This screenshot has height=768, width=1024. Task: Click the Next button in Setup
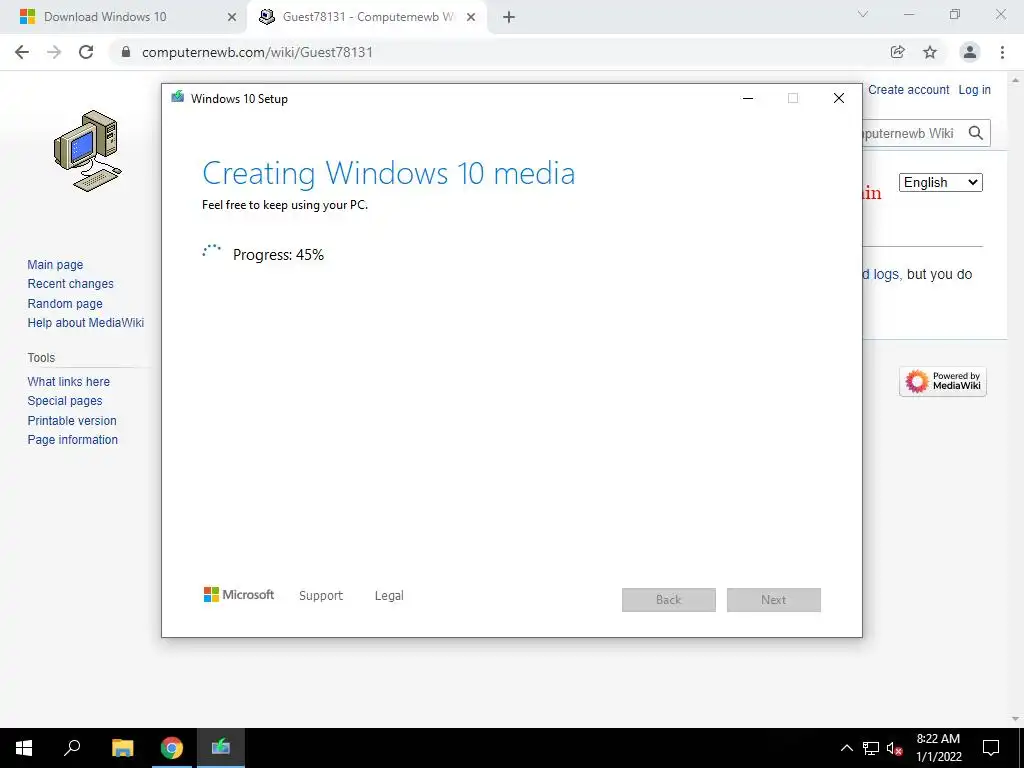coord(773,600)
